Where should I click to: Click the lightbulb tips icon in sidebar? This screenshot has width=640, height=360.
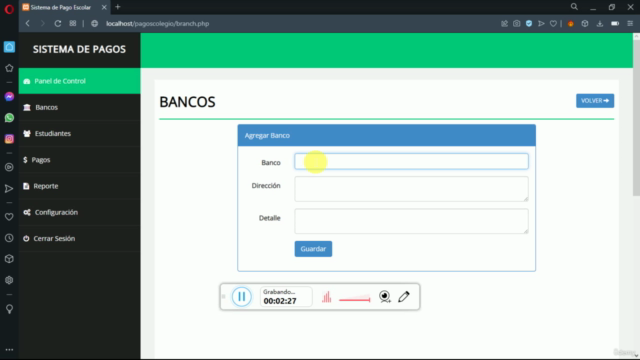(x=9, y=309)
